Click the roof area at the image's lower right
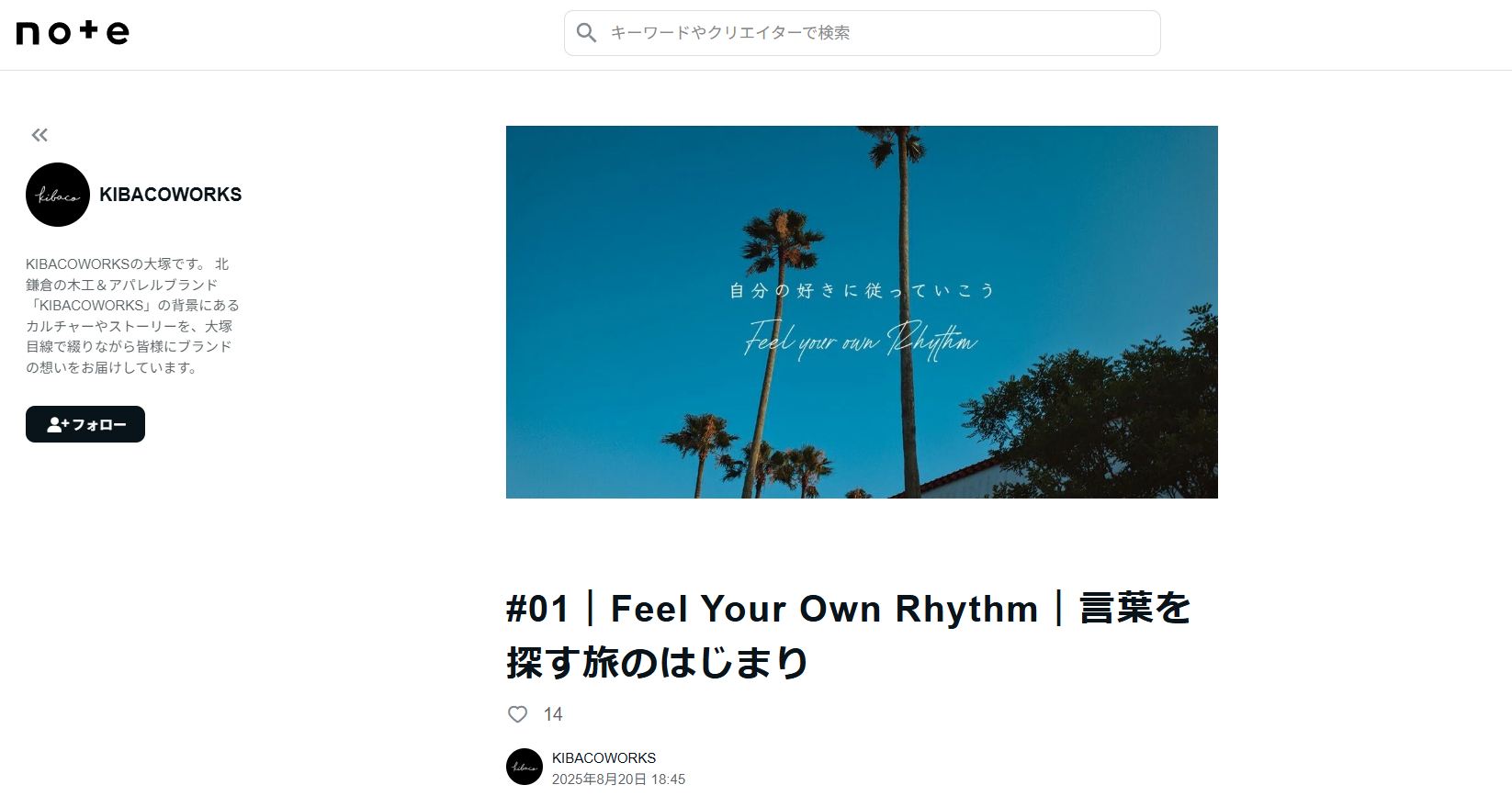This screenshot has height=796, width=1512. pos(974,476)
